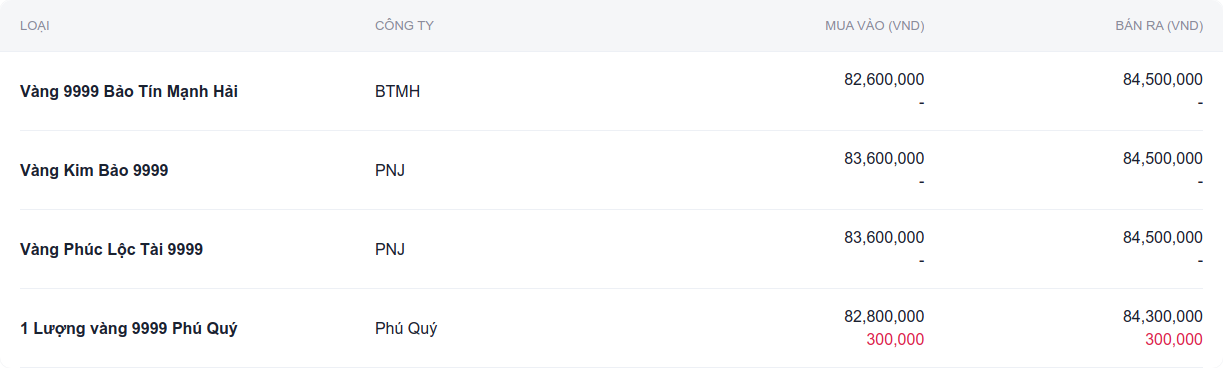Select the CÔNG TY column header
The image size is (1223, 368).
pyautogui.click(x=404, y=26)
